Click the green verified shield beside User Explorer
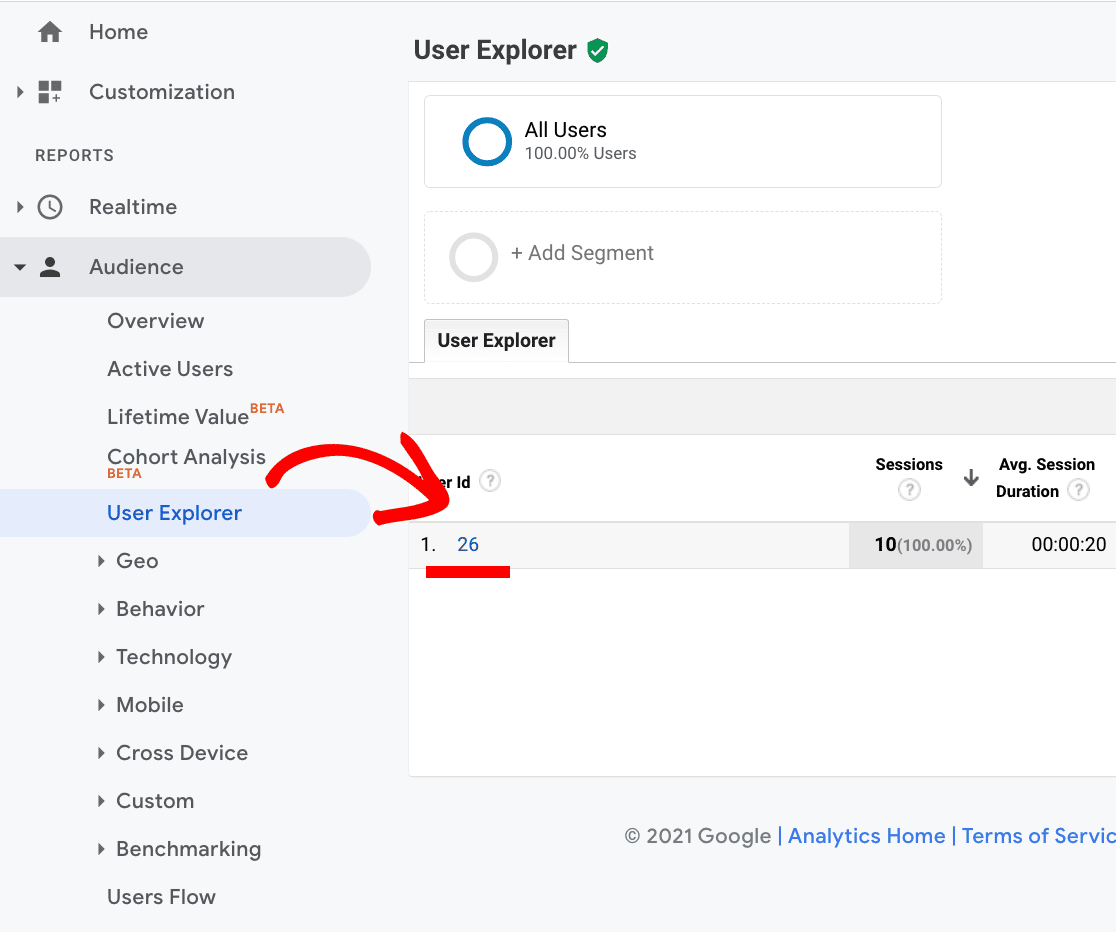The height and width of the screenshot is (932, 1116). (597, 49)
